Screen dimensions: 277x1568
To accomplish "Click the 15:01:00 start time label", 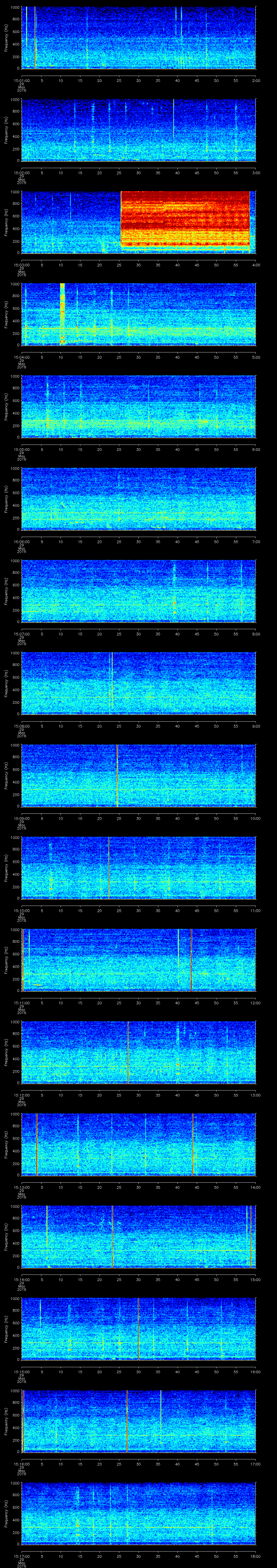I will [x=21, y=80].
